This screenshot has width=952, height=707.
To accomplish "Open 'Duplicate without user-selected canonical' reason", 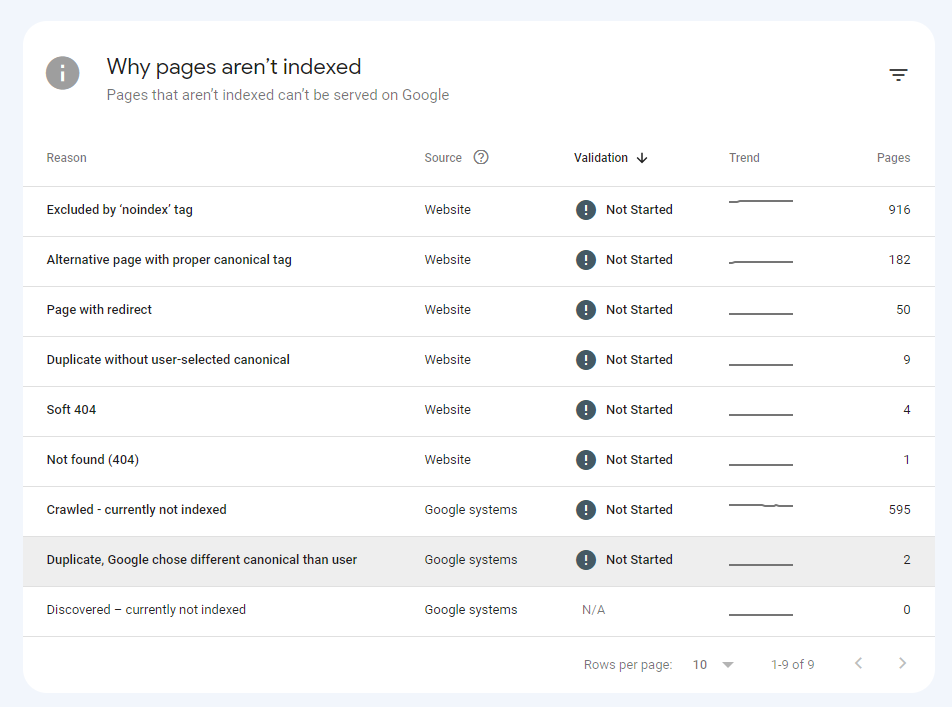I will [168, 360].
